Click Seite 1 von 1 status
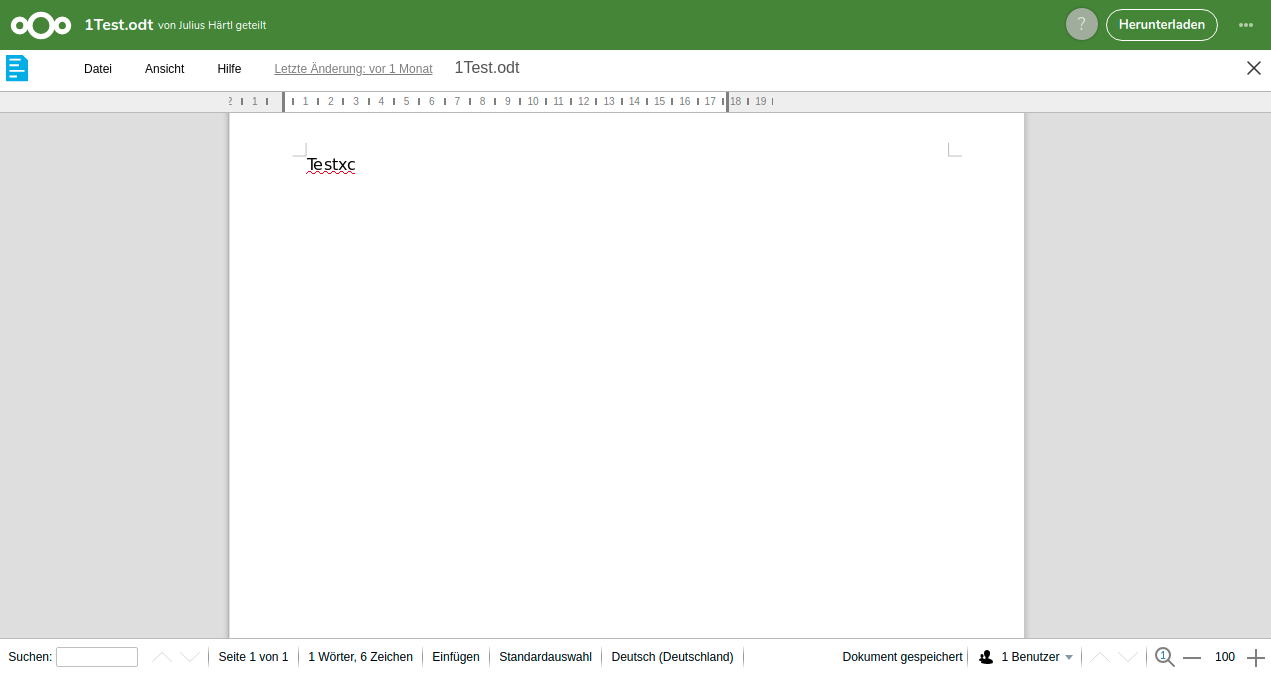This screenshot has height=674, width=1271. (x=253, y=657)
